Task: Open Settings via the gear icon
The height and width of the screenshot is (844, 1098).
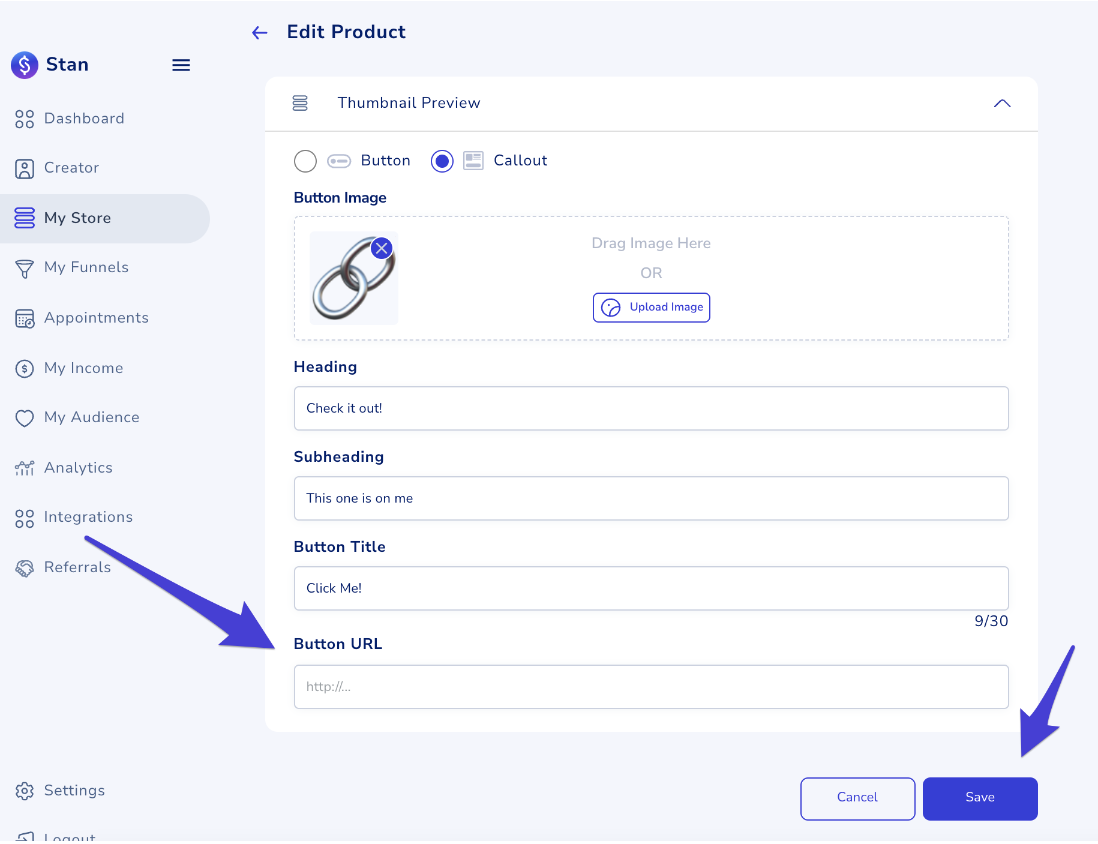Action: click(x=23, y=790)
